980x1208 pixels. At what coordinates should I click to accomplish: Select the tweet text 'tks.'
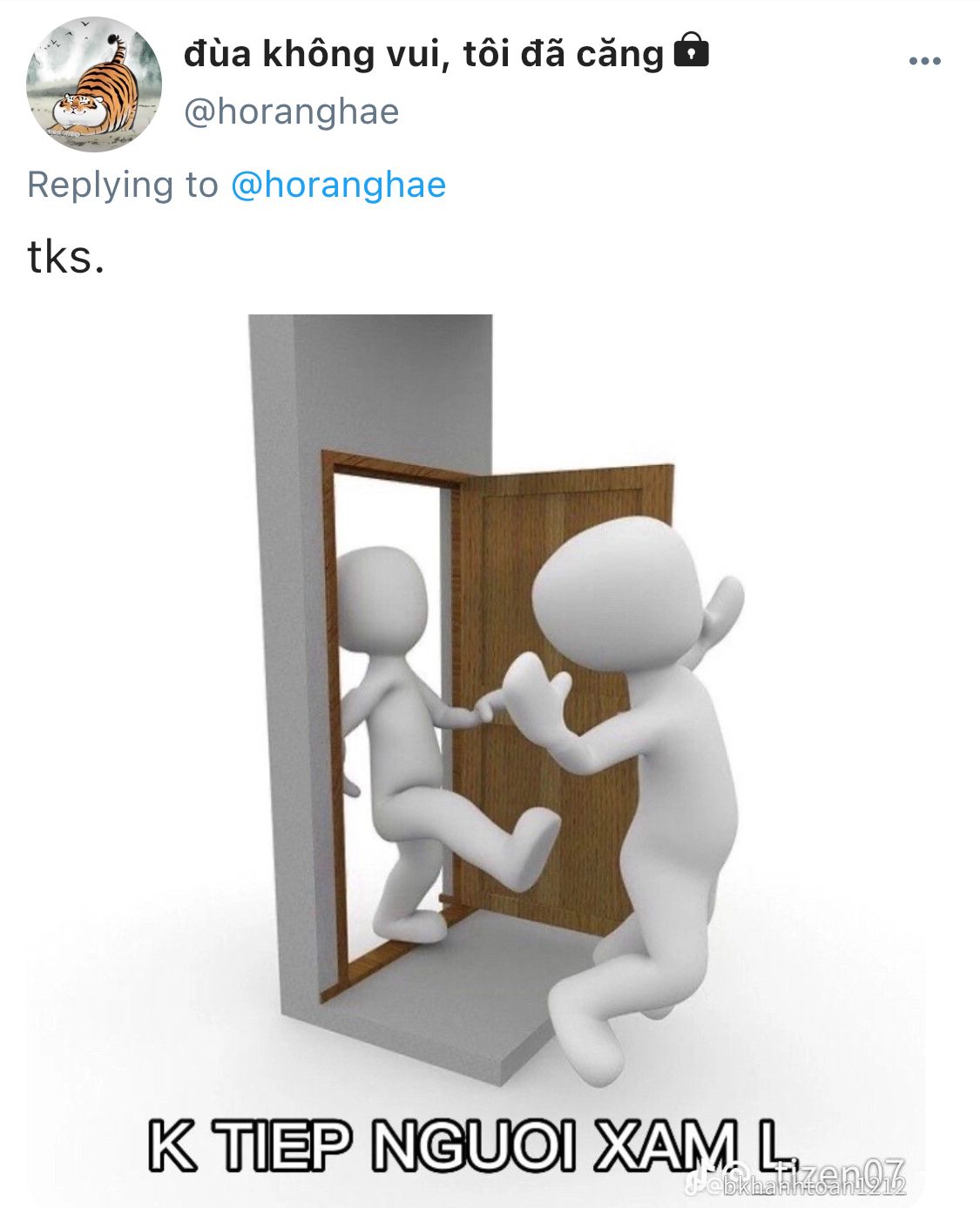(x=66, y=258)
